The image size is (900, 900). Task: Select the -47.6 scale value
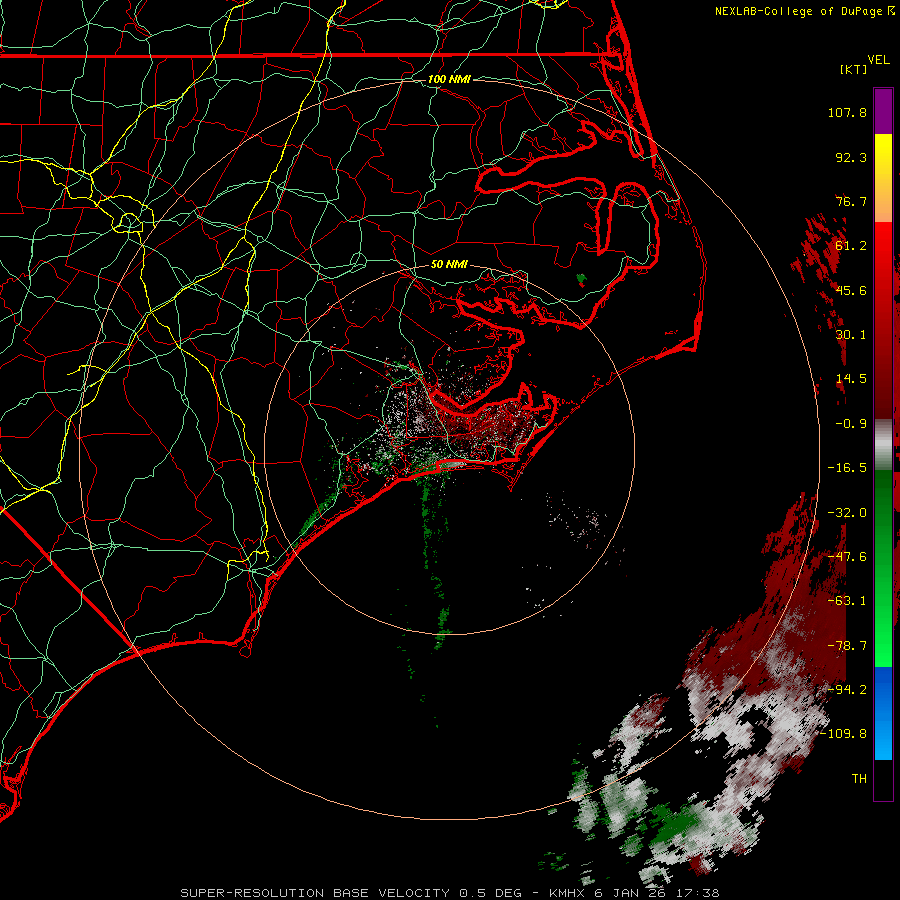click(847, 557)
